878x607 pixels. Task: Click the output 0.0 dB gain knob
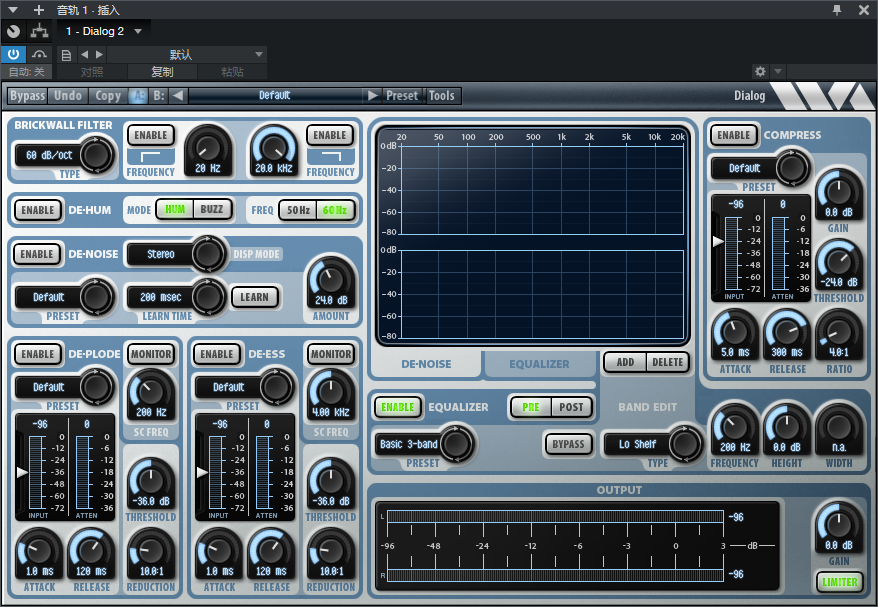838,525
